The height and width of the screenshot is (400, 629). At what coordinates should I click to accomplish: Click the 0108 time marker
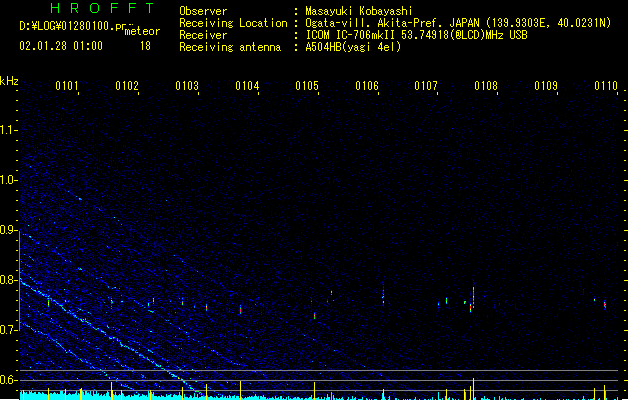click(x=486, y=86)
